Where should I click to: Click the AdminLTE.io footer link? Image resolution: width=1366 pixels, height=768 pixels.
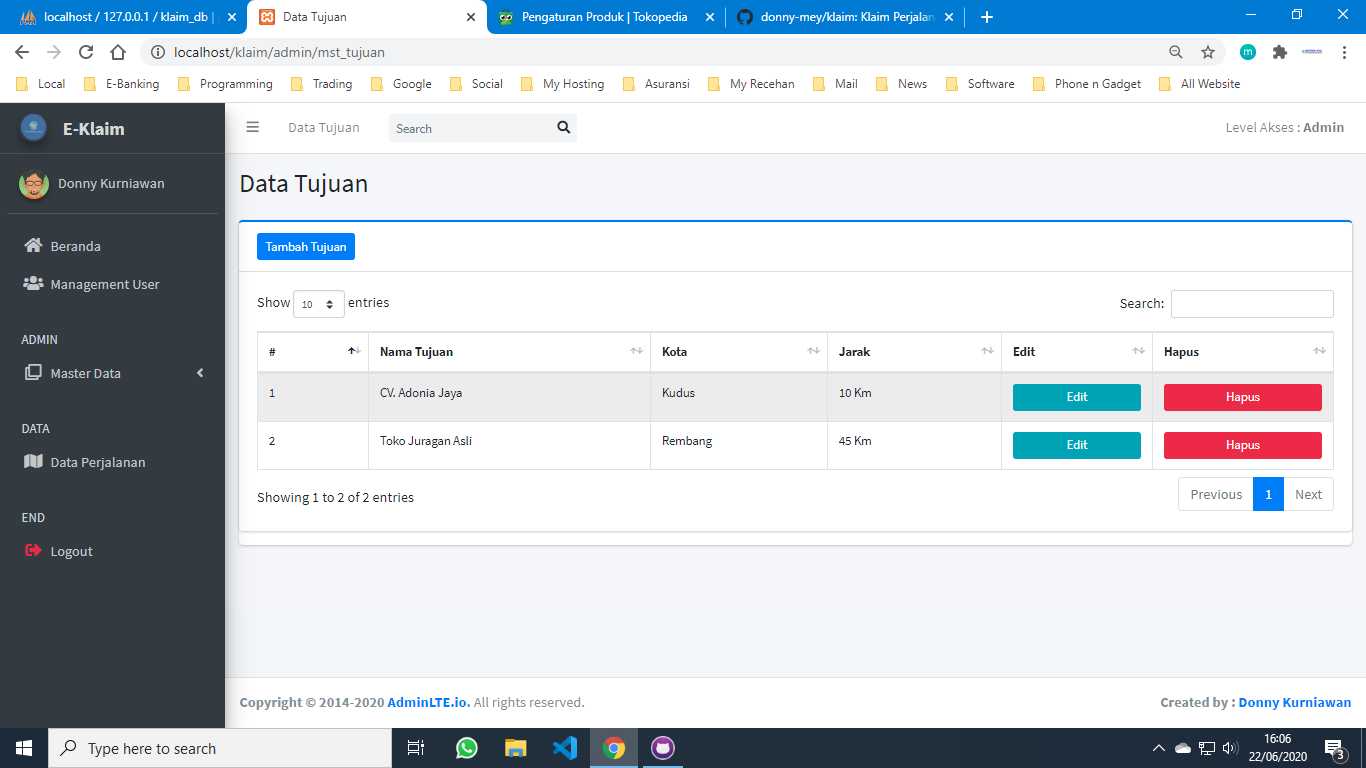428,702
